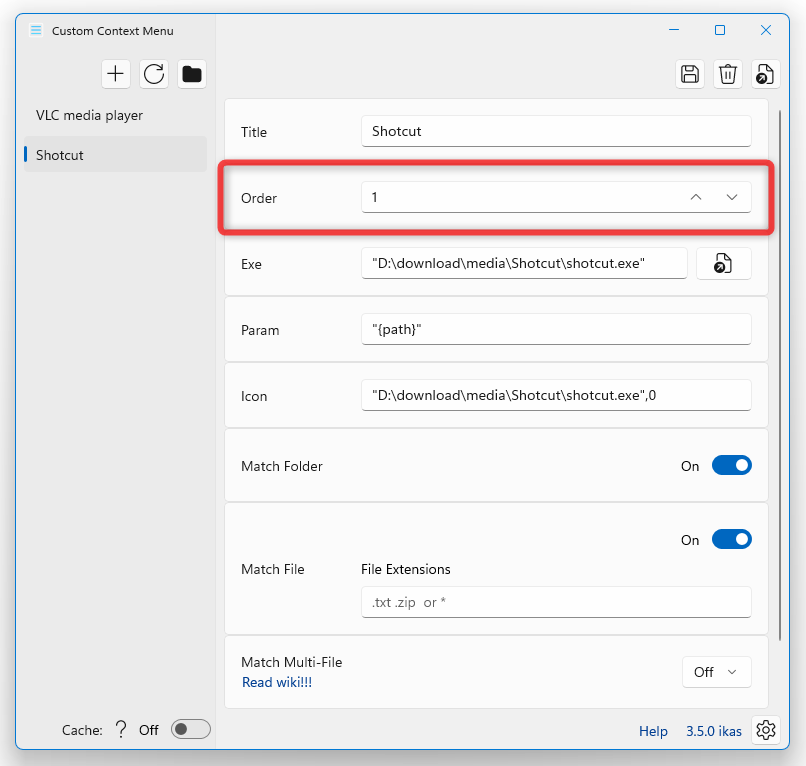This screenshot has width=806, height=766.
Task: Refresh the menu list
Action: (154, 74)
